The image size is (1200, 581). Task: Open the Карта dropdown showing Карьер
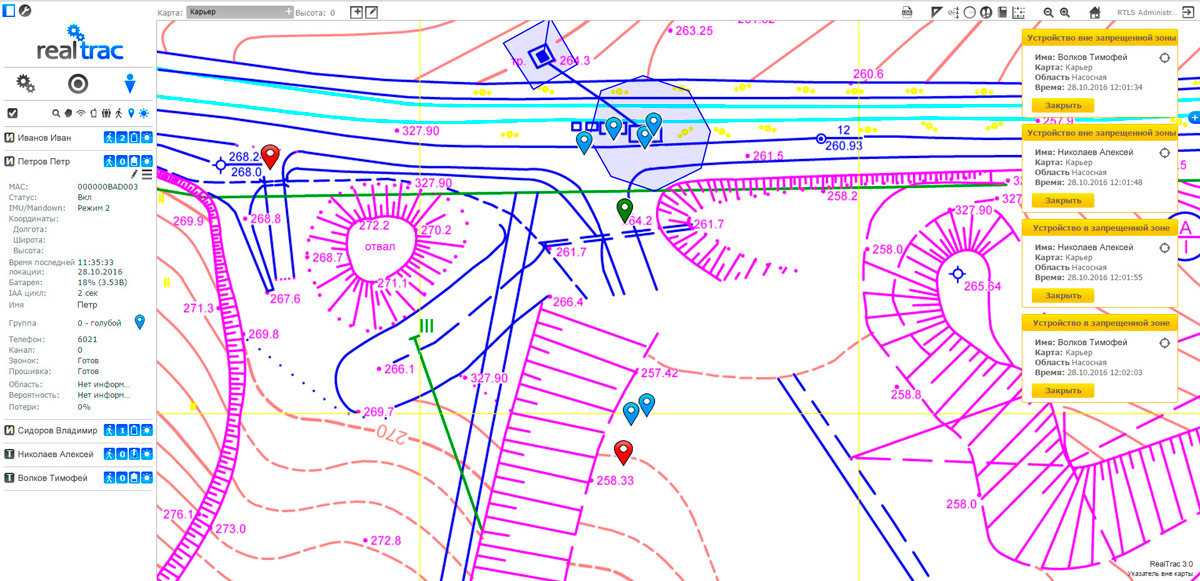[240, 12]
